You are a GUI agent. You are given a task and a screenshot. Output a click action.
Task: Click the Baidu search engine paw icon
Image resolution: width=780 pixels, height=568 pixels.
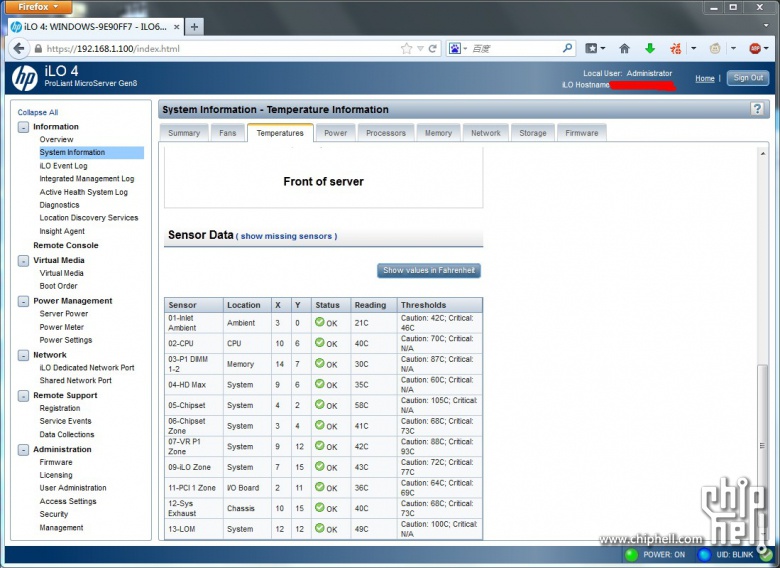pos(455,48)
